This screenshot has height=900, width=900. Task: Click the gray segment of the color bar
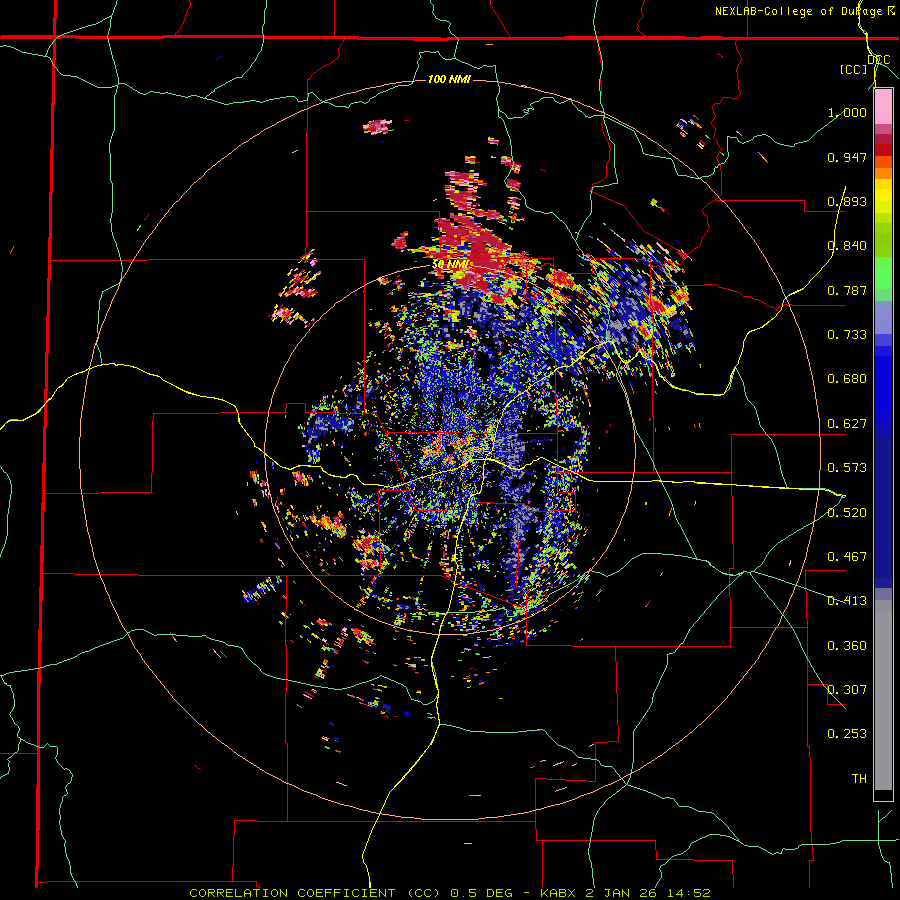coord(883,695)
